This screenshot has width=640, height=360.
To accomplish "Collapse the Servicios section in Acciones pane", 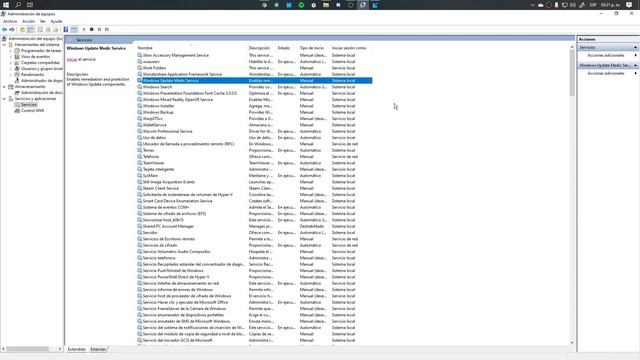I will [x=635, y=47].
